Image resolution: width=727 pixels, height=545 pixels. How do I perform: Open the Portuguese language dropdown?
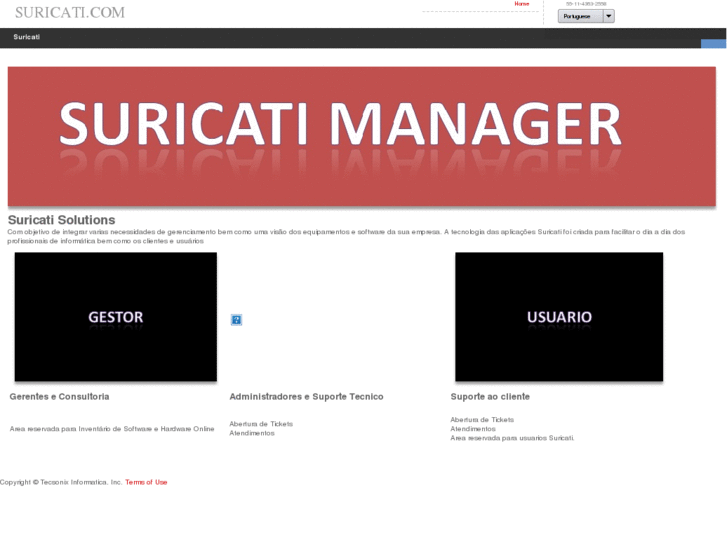click(586, 16)
